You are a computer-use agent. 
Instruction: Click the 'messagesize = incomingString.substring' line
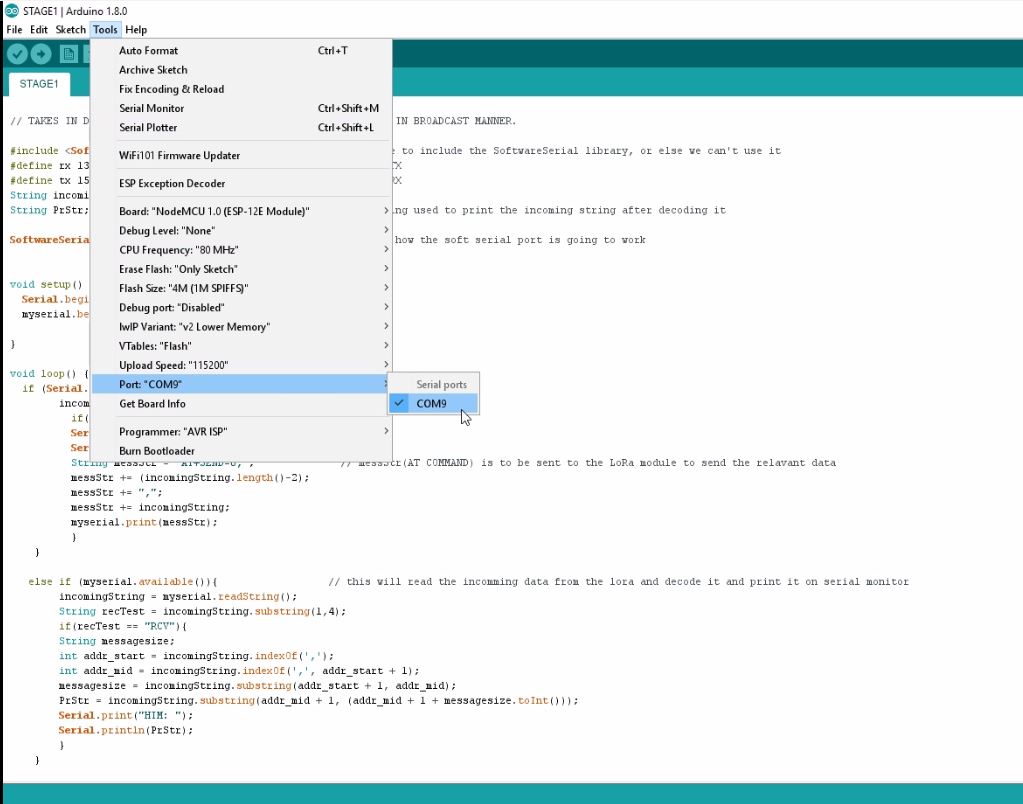coord(257,686)
